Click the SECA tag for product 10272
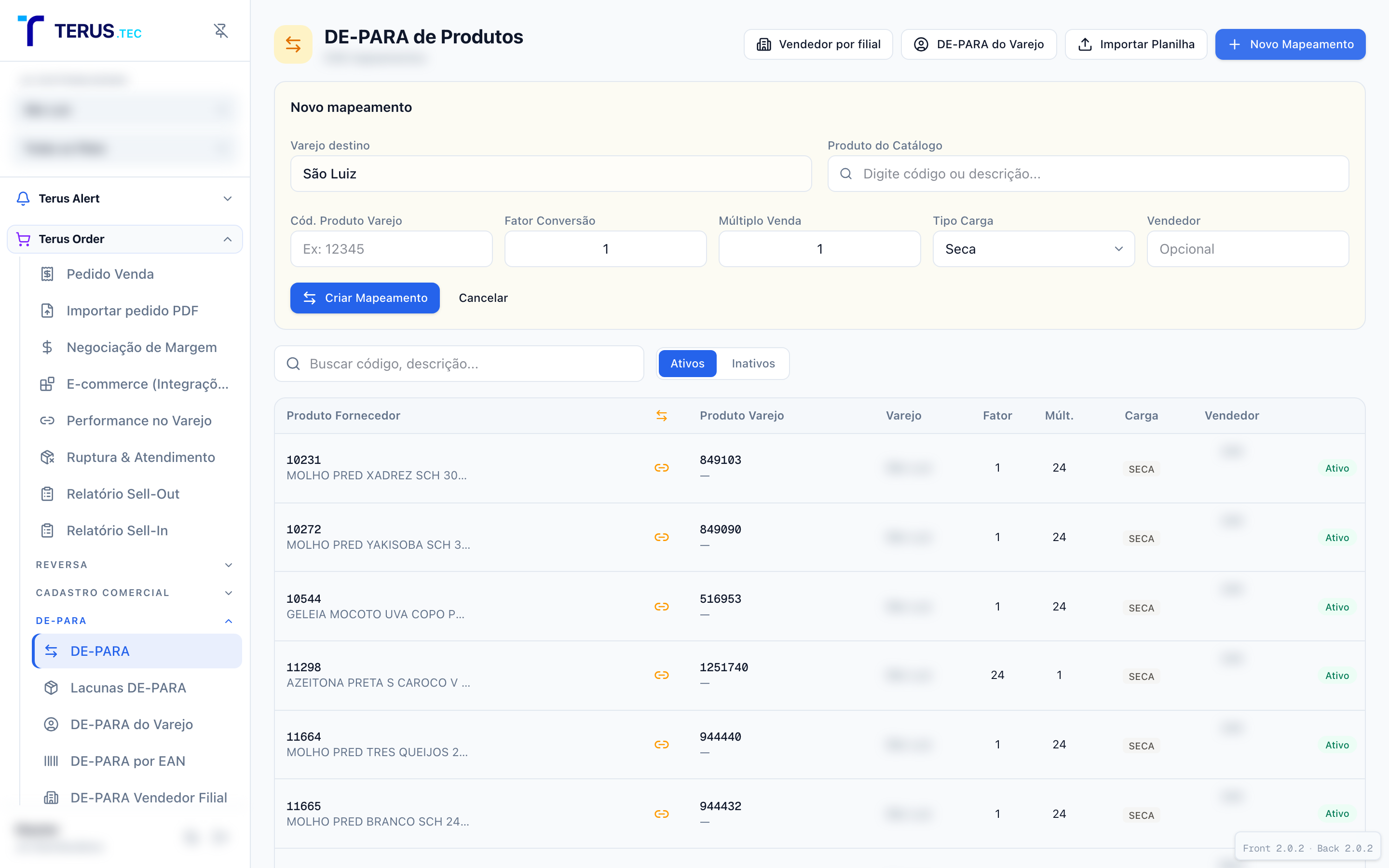 (x=1141, y=539)
